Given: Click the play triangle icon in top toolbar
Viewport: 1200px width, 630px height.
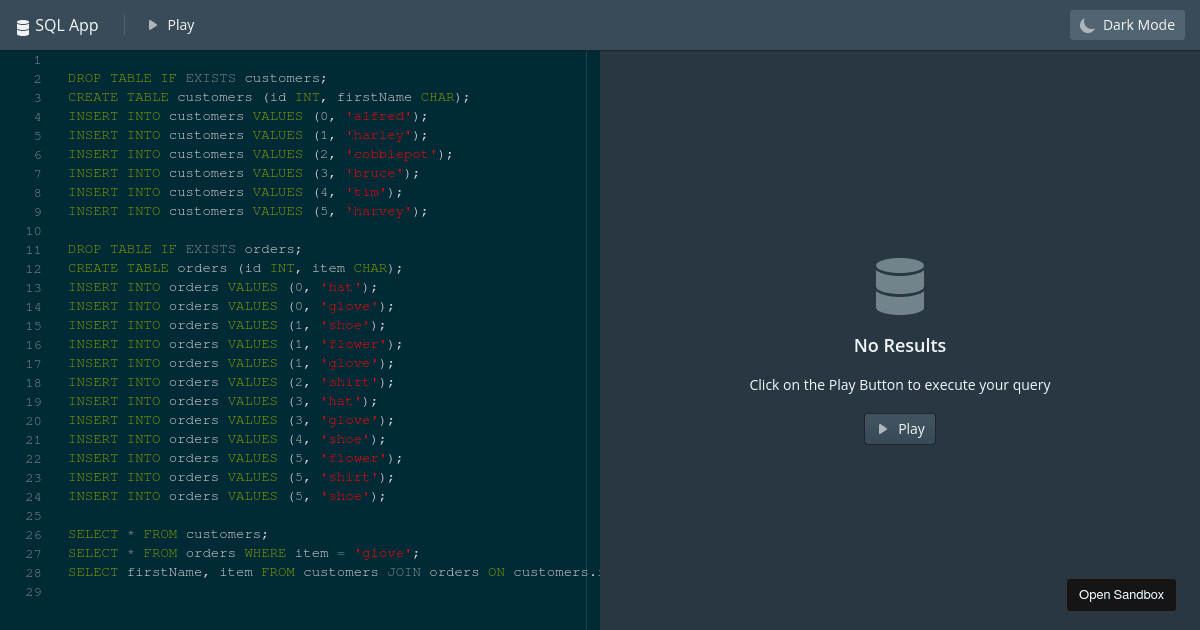Looking at the screenshot, I should [x=151, y=25].
